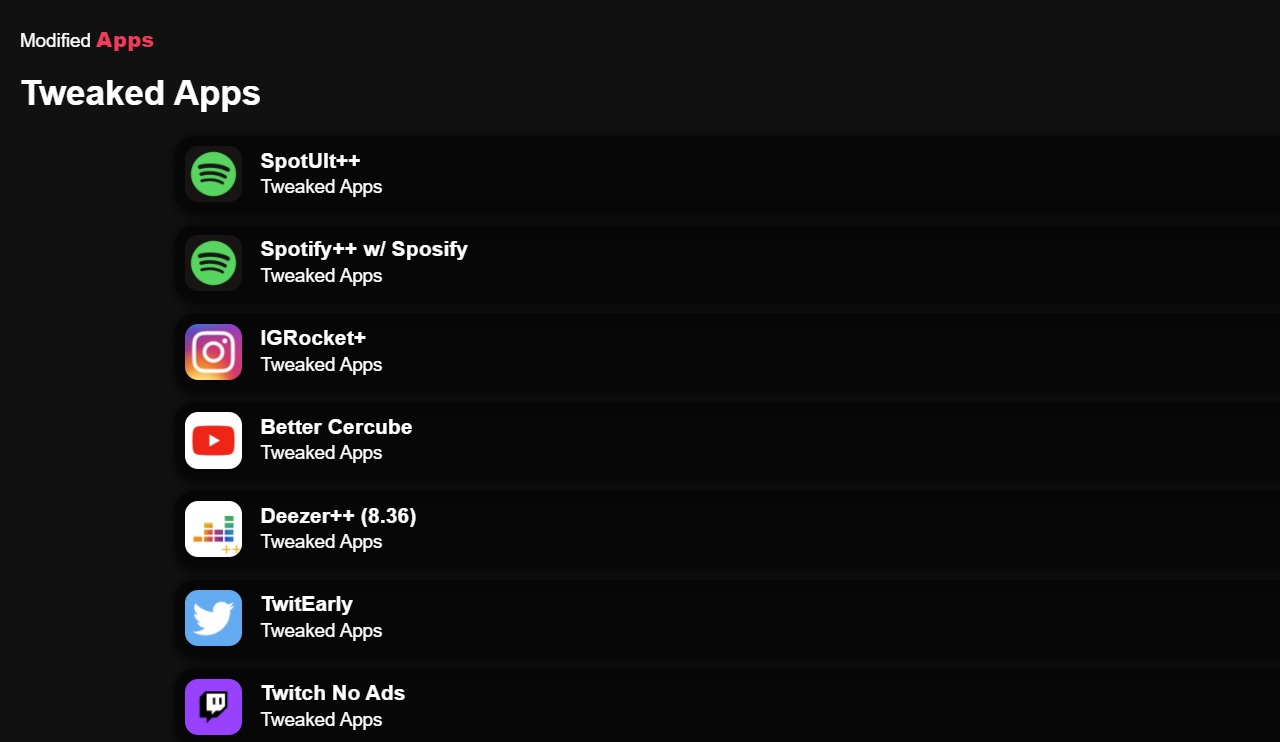The width and height of the screenshot is (1280, 742).
Task: Click the Tweaked Apps page heading
Action: click(140, 92)
